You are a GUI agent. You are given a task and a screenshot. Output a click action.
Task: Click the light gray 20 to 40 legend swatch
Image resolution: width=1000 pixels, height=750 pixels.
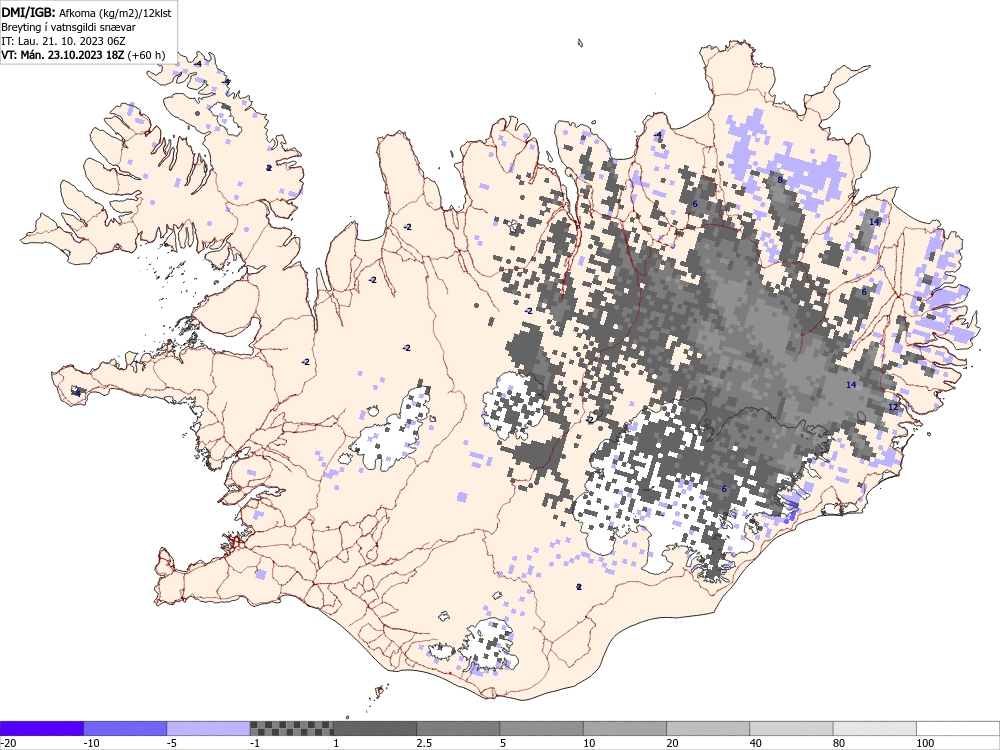point(708,728)
